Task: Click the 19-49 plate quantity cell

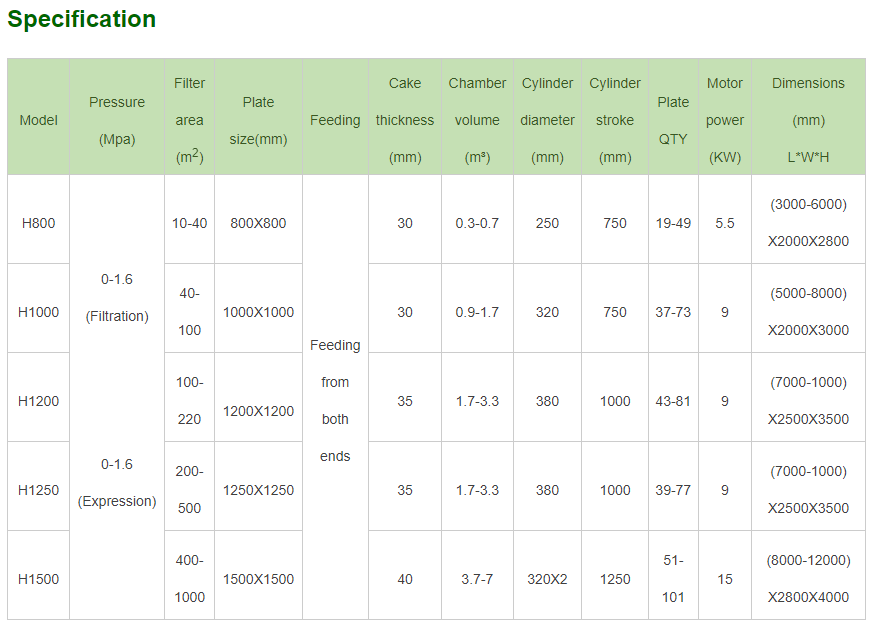Action: coord(673,223)
